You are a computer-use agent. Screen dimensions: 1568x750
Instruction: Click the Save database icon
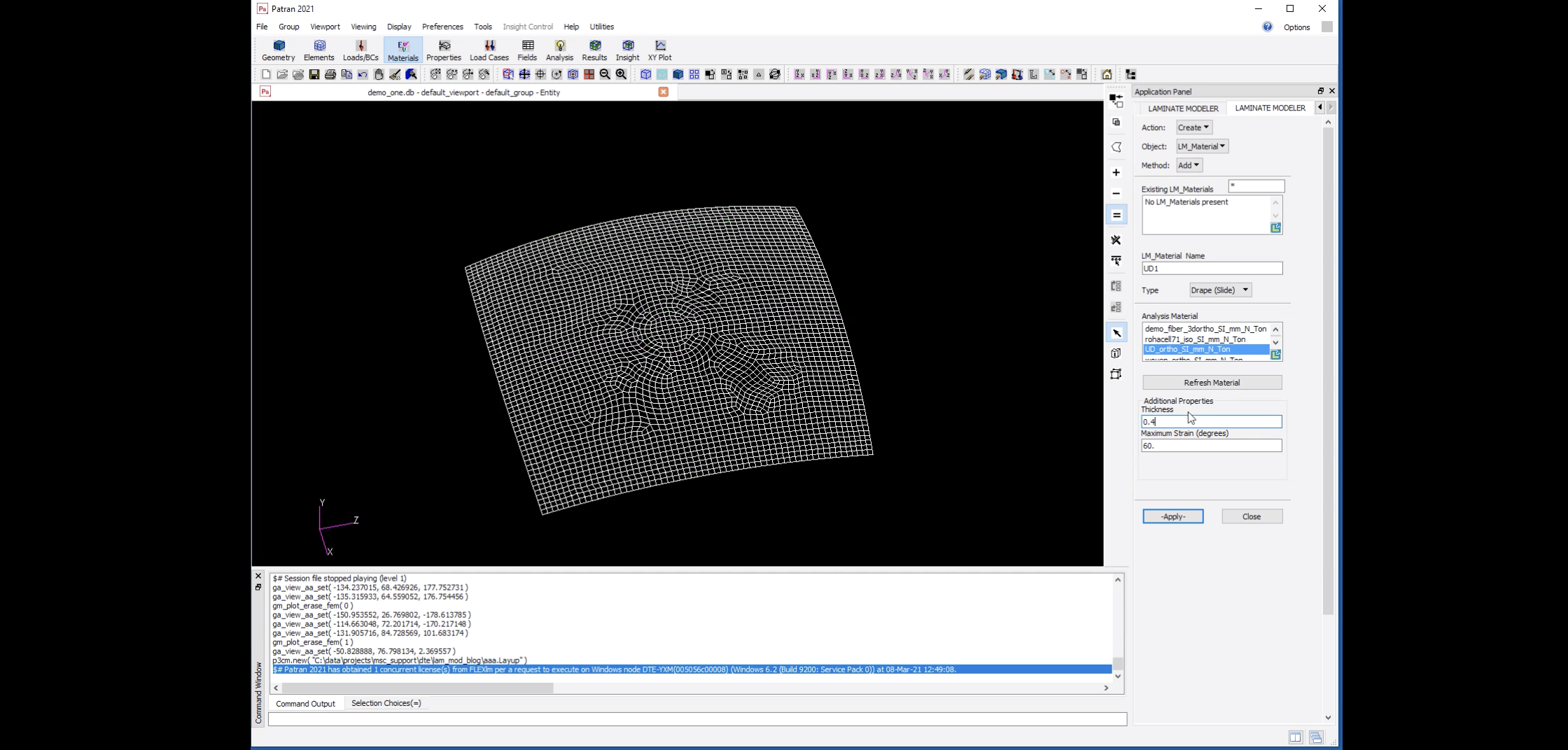pos(314,74)
